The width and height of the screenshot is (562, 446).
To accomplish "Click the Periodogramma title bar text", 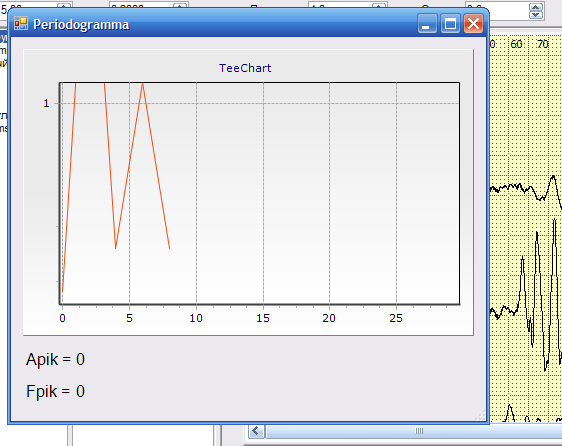I will point(81,24).
